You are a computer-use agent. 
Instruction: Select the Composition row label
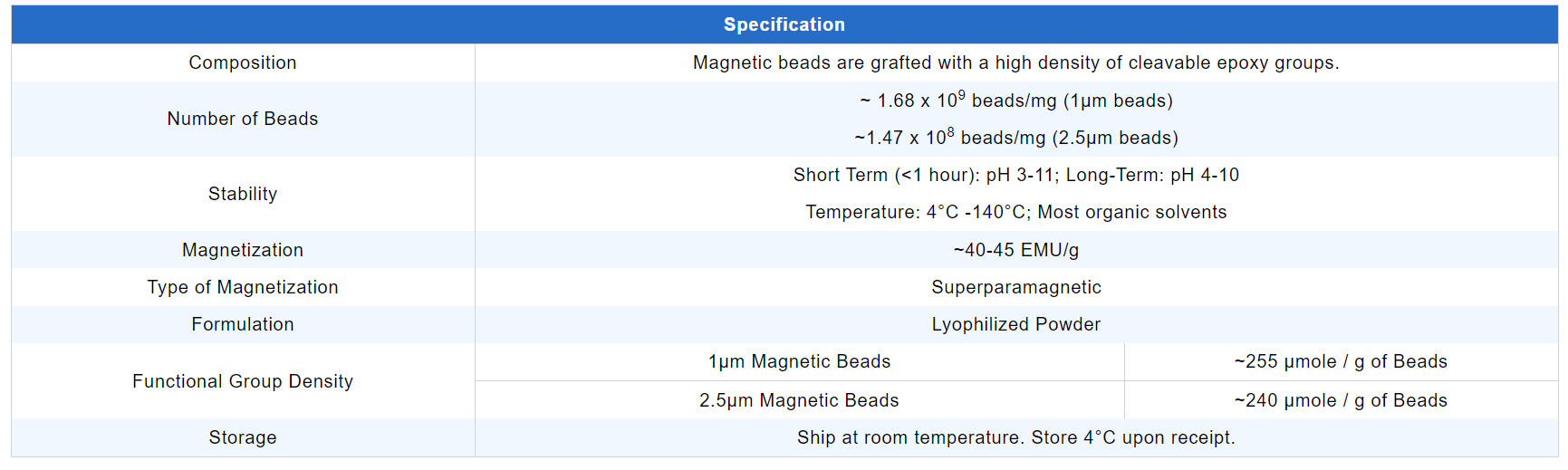pos(242,62)
